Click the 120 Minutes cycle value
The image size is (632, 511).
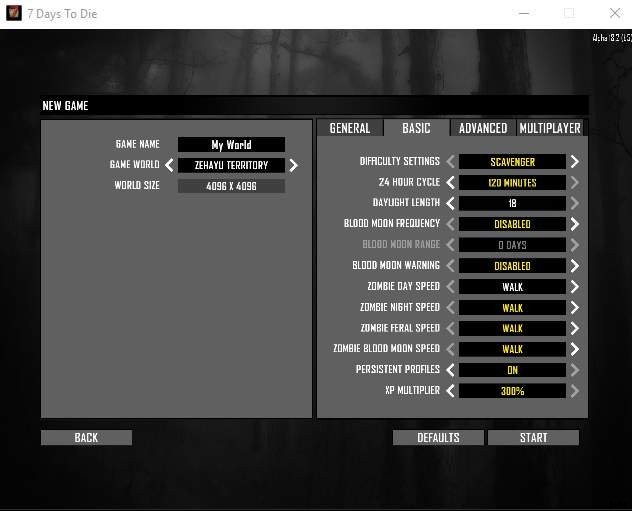tap(512, 183)
